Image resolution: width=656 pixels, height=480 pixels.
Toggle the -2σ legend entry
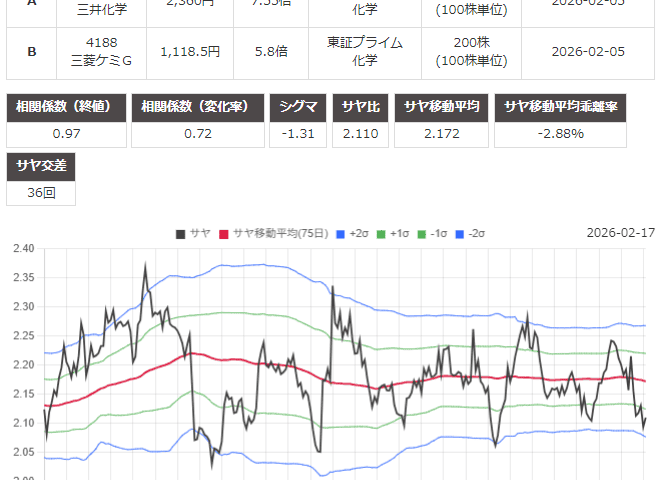coord(460,233)
